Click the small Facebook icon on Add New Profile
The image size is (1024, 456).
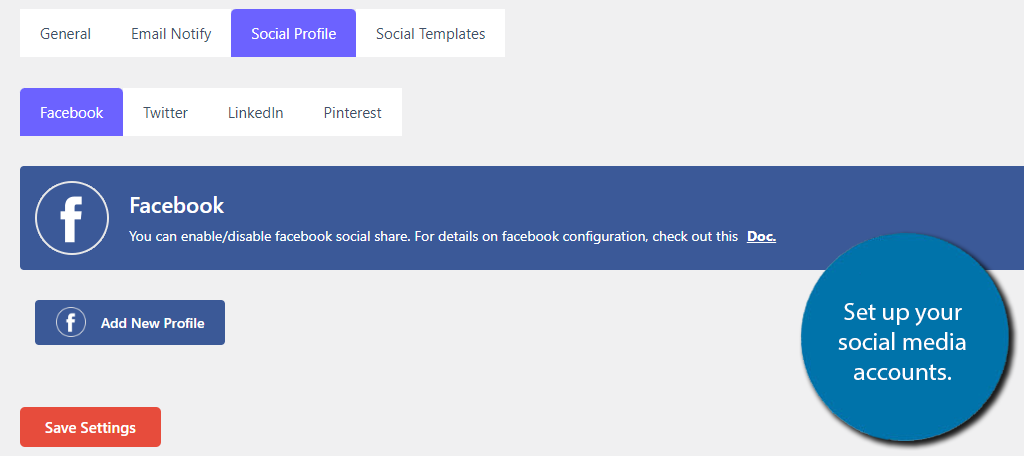coord(71,323)
